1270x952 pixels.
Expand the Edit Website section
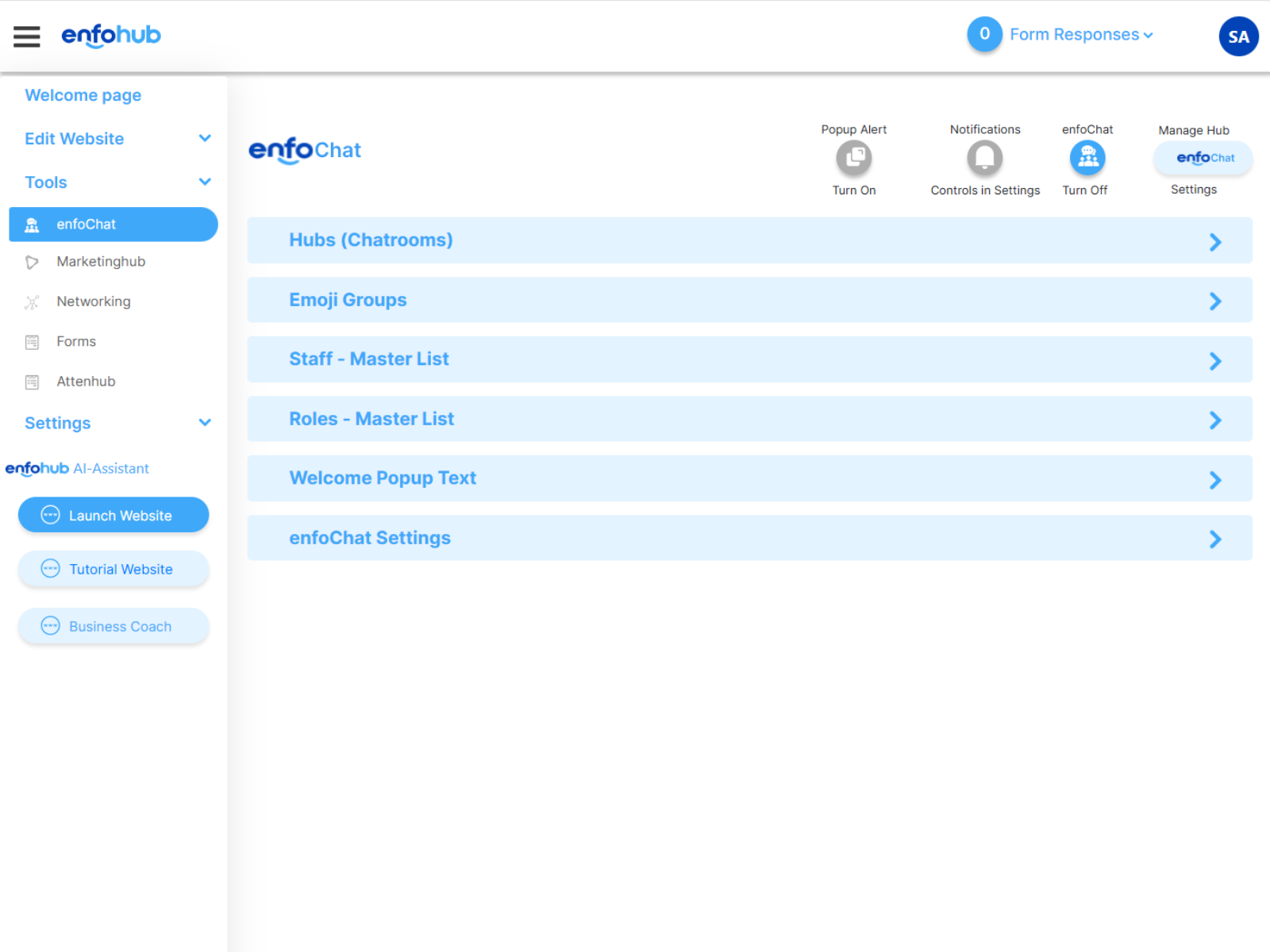tap(205, 139)
